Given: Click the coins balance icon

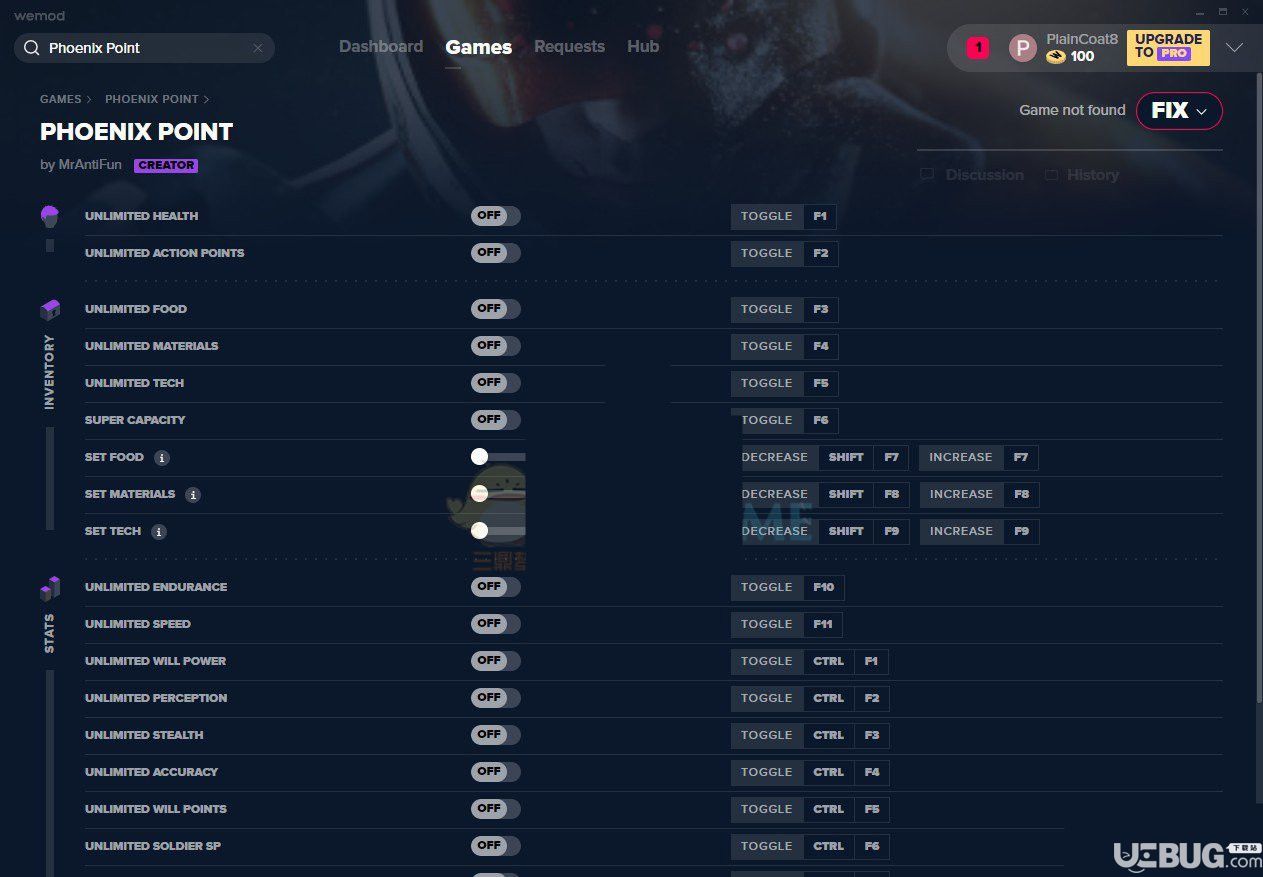Looking at the screenshot, I should click(x=1055, y=57).
